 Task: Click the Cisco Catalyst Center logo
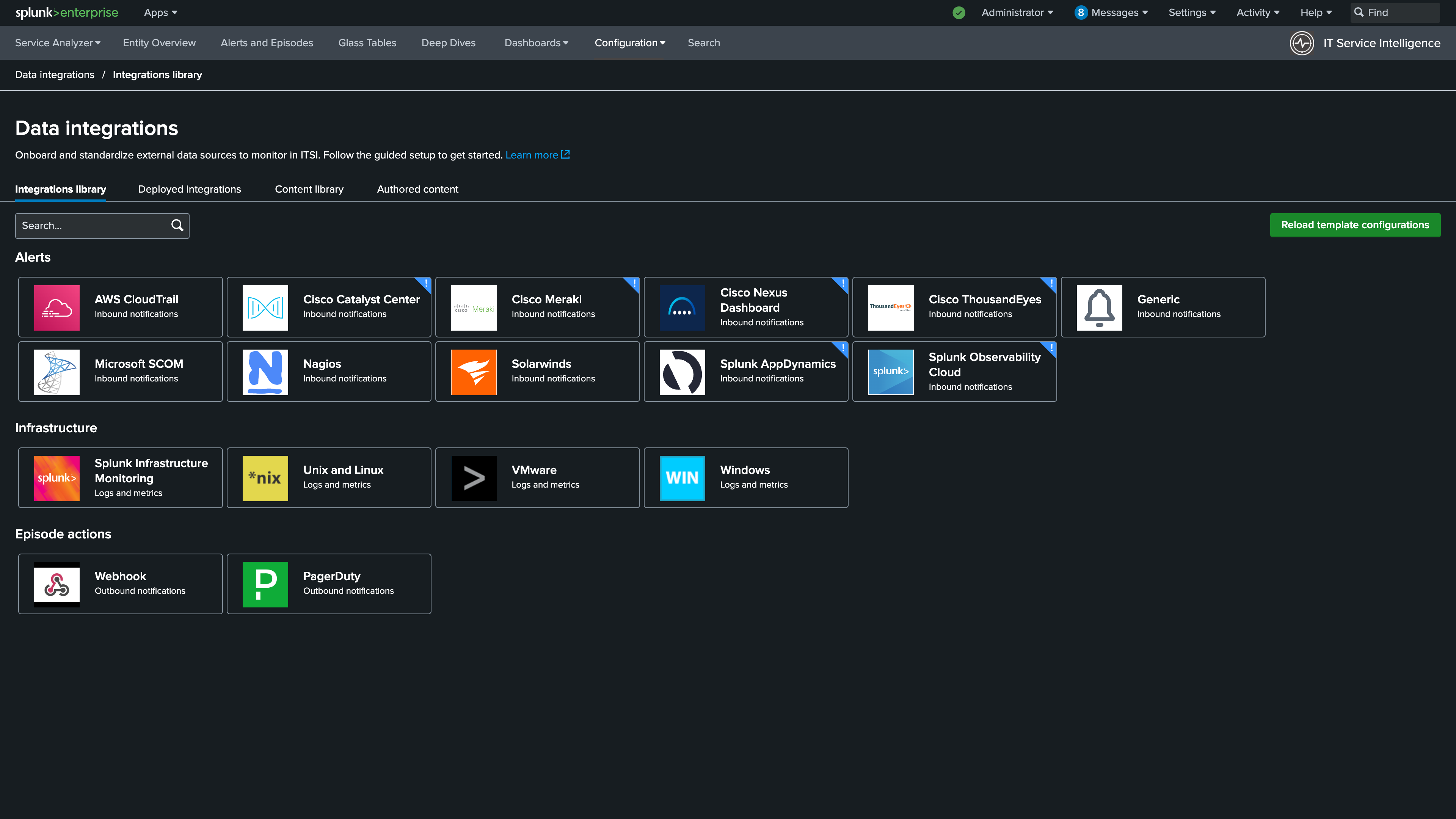click(265, 308)
